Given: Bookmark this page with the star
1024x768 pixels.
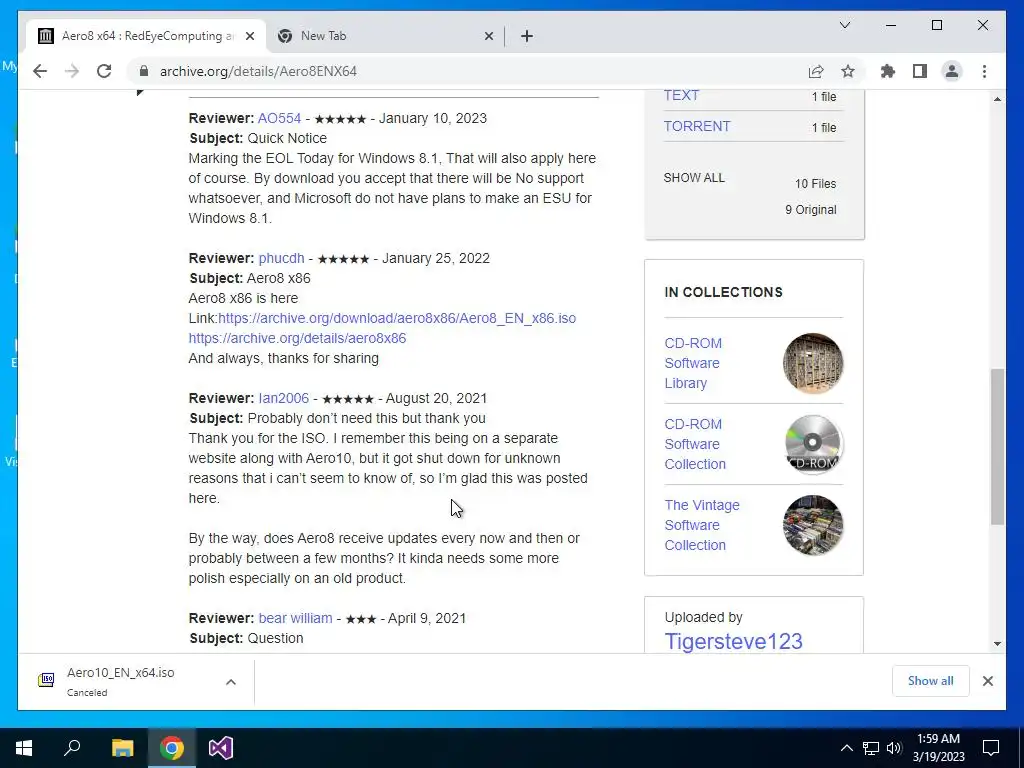Looking at the screenshot, I should pos(848,71).
